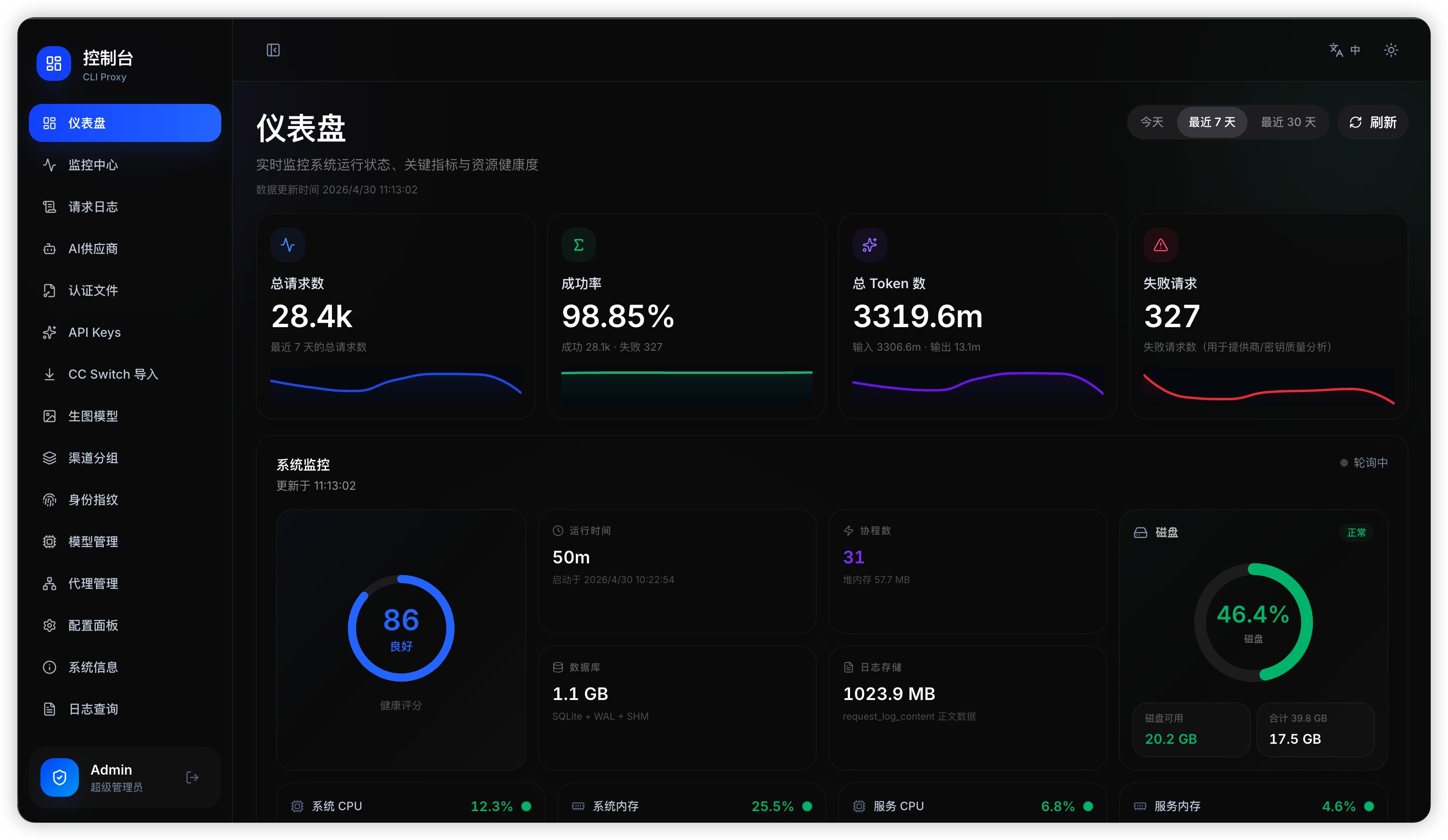Click the CC Switch 导入 download icon
Image resolution: width=1448 pixels, height=840 pixels.
point(50,374)
